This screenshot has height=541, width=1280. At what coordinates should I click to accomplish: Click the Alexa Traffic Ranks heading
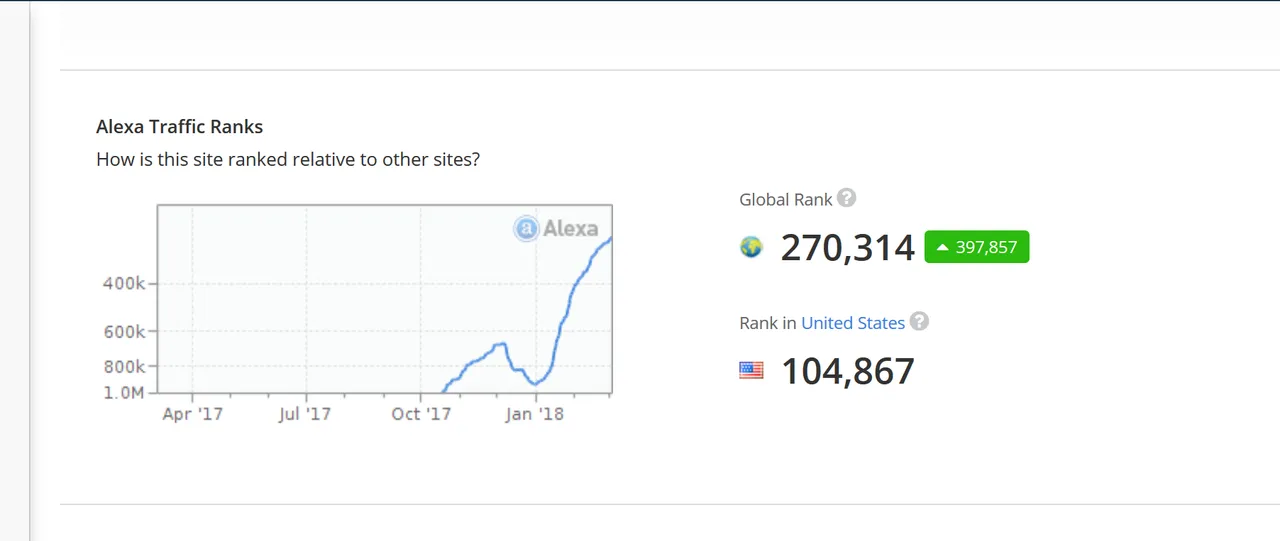click(x=180, y=127)
